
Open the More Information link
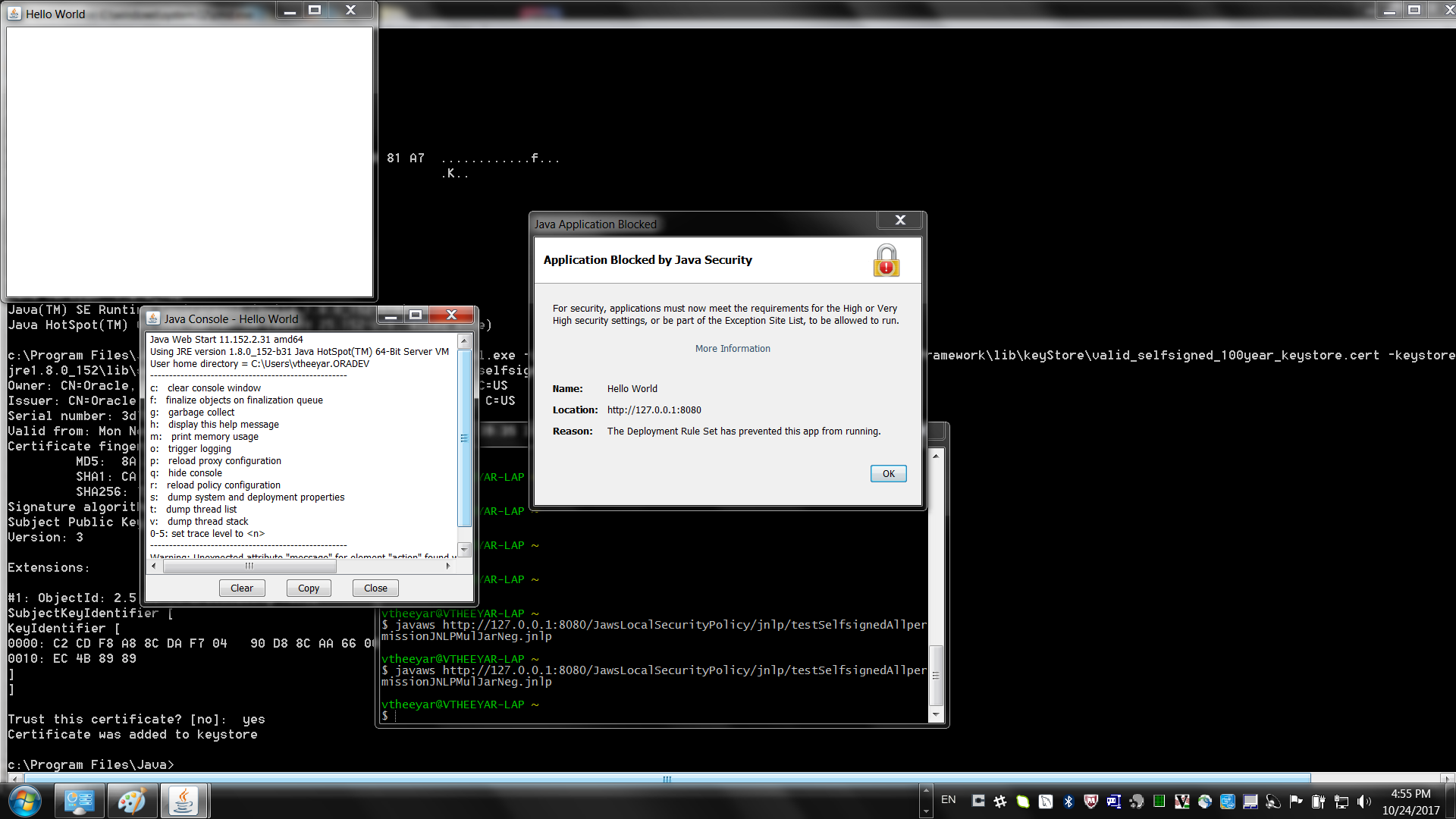click(x=733, y=349)
